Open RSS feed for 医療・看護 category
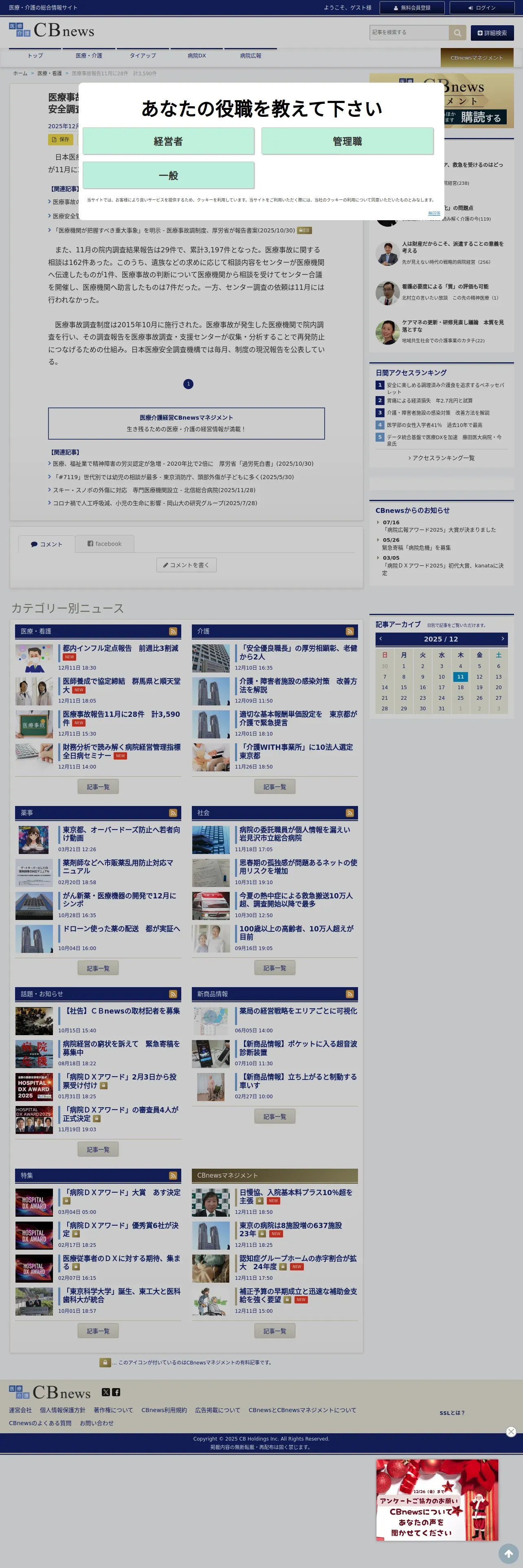 coord(173,631)
